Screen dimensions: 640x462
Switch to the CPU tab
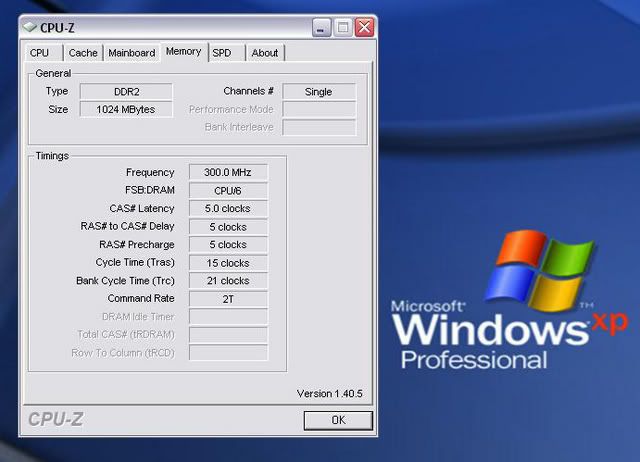43,53
